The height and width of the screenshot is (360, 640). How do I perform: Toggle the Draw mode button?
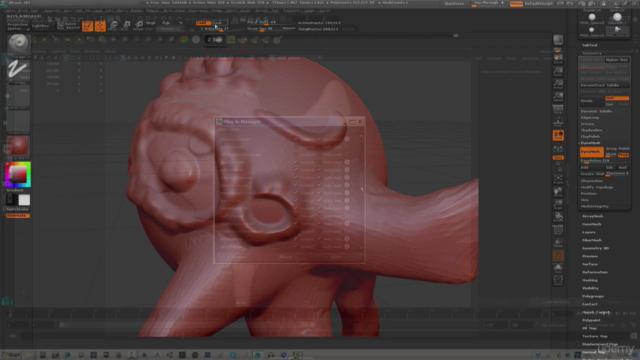[100, 26]
